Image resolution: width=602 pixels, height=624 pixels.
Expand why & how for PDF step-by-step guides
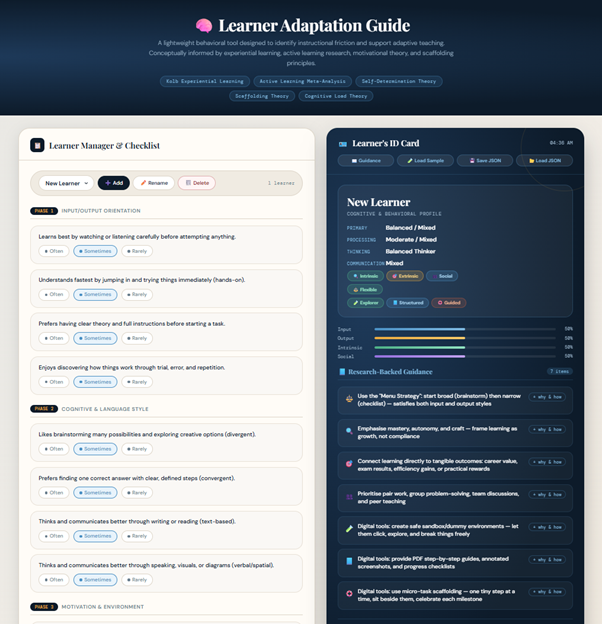point(547,560)
